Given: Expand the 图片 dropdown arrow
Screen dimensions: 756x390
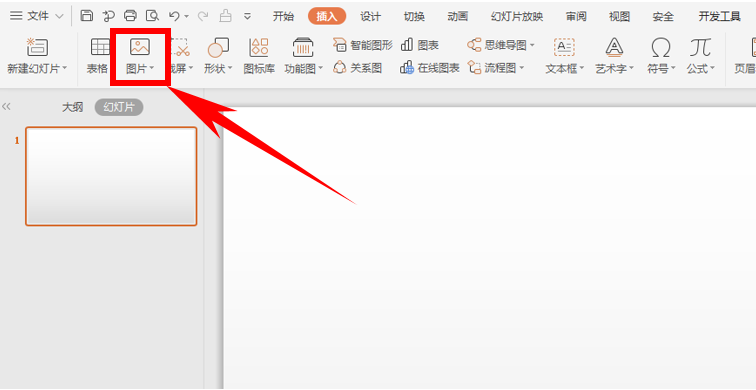Looking at the screenshot, I should pyautogui.click(x=151, y=68).
